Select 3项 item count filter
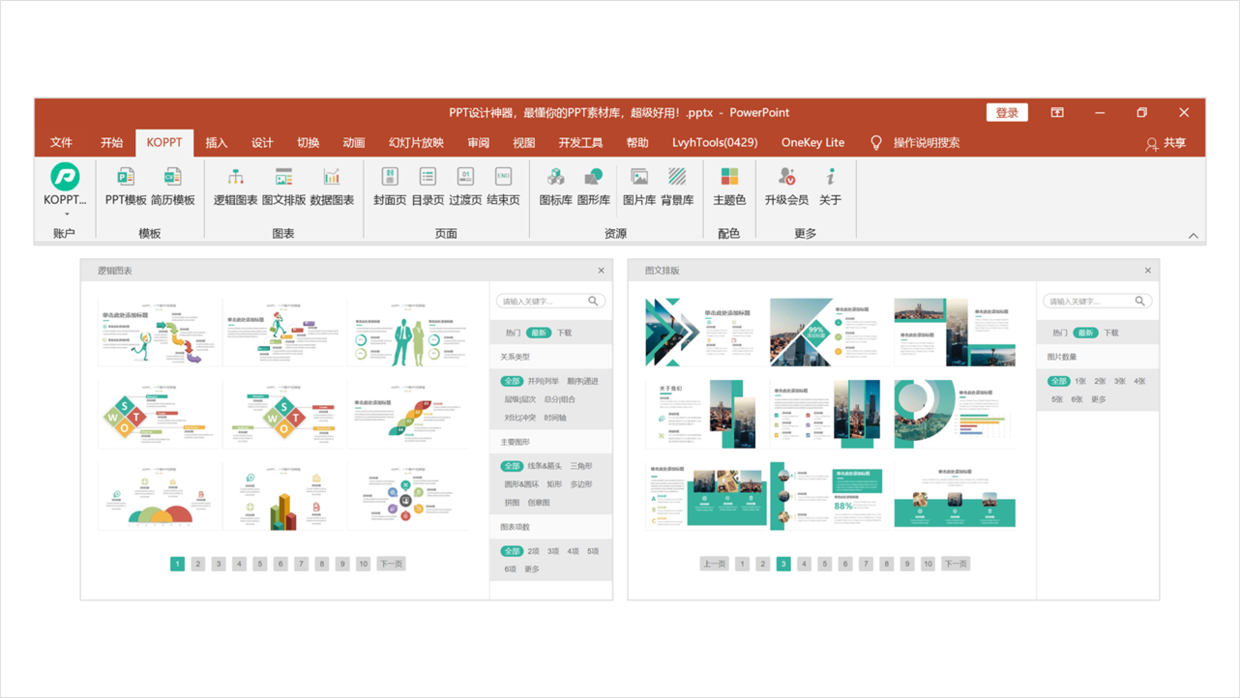Screen dimensions: 1240x698 coord(553,551)
